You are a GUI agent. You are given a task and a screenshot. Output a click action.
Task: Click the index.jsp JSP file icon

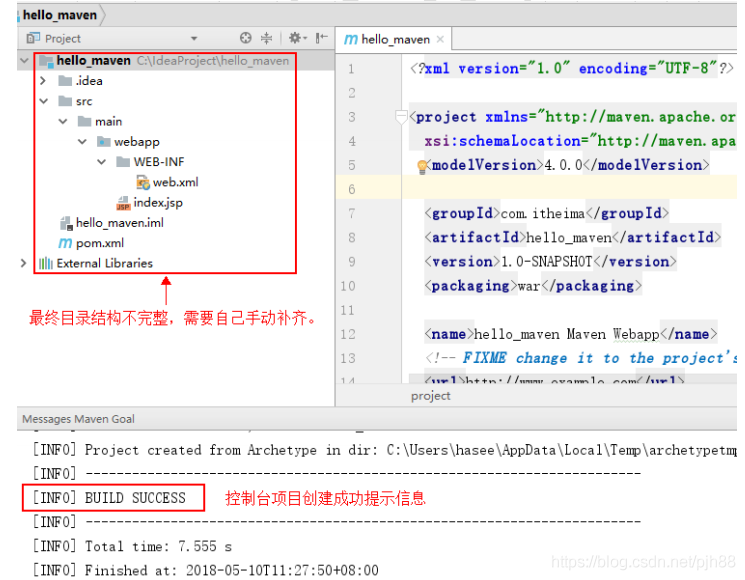click(123, 203)
